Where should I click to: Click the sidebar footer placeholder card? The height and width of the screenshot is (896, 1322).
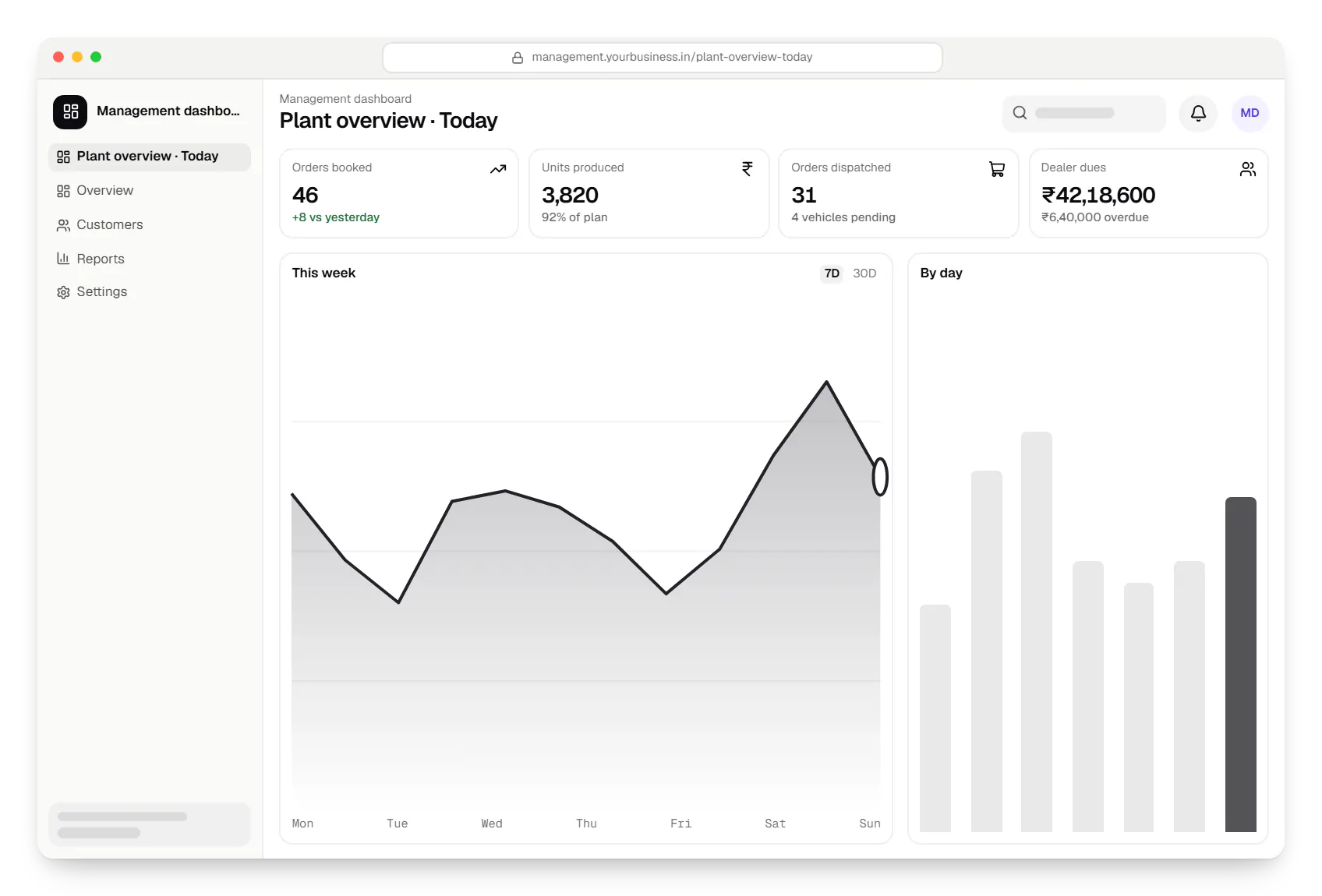(150, 824)
